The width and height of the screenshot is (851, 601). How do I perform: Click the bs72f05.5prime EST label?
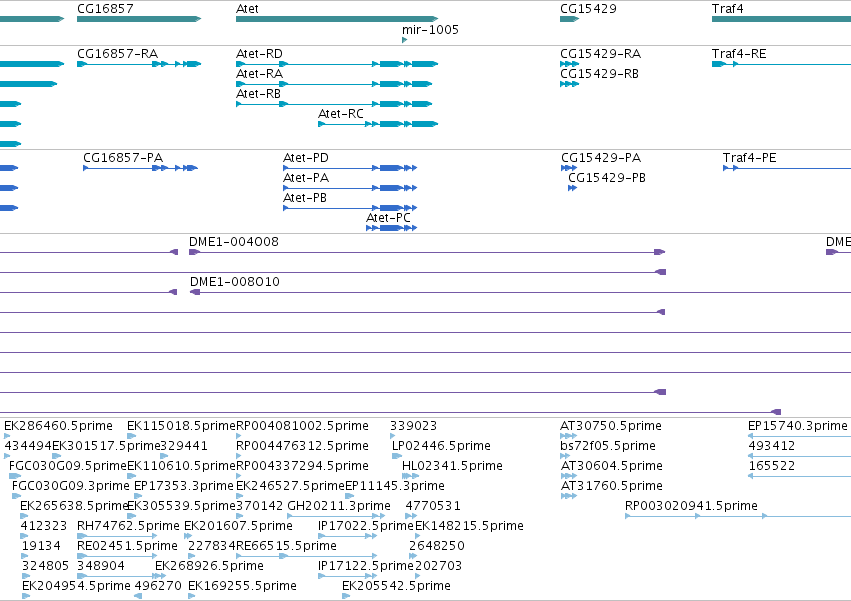point(608,446)
